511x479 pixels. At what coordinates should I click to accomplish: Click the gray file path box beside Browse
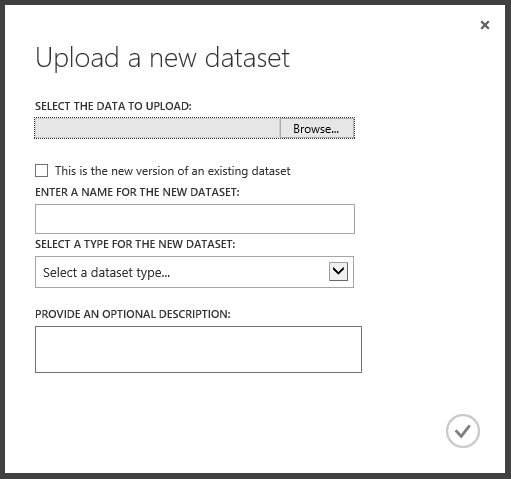(157, 128)
